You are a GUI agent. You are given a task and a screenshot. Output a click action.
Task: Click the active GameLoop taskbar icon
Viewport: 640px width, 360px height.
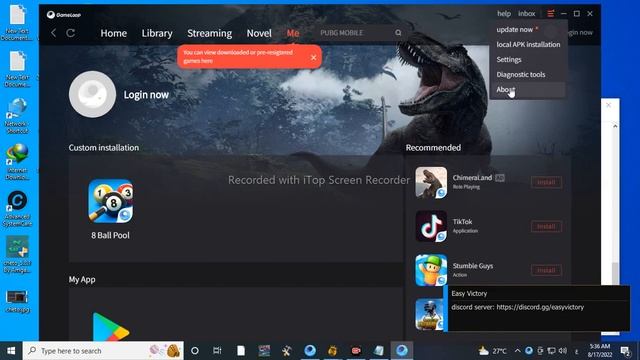(402, 351)
